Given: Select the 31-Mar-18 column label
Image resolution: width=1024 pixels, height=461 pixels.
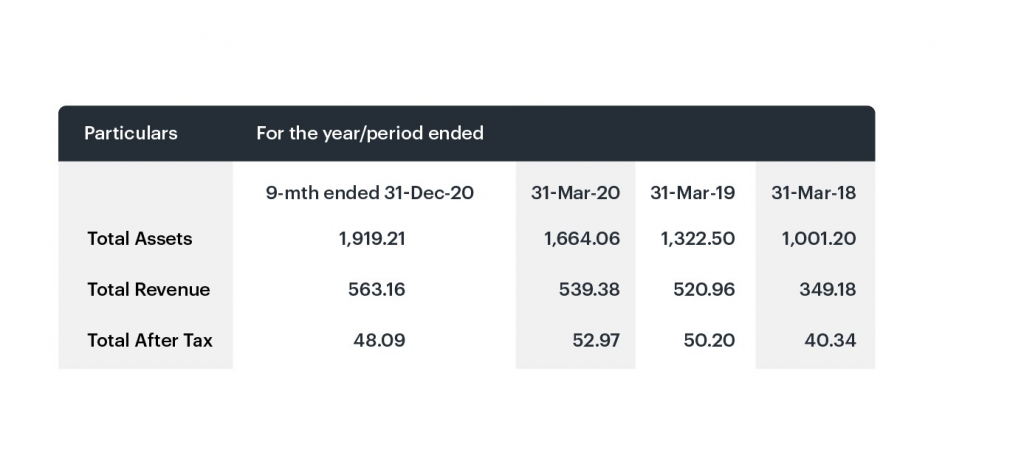Looking at the screenshot, I should click(813, 193).
